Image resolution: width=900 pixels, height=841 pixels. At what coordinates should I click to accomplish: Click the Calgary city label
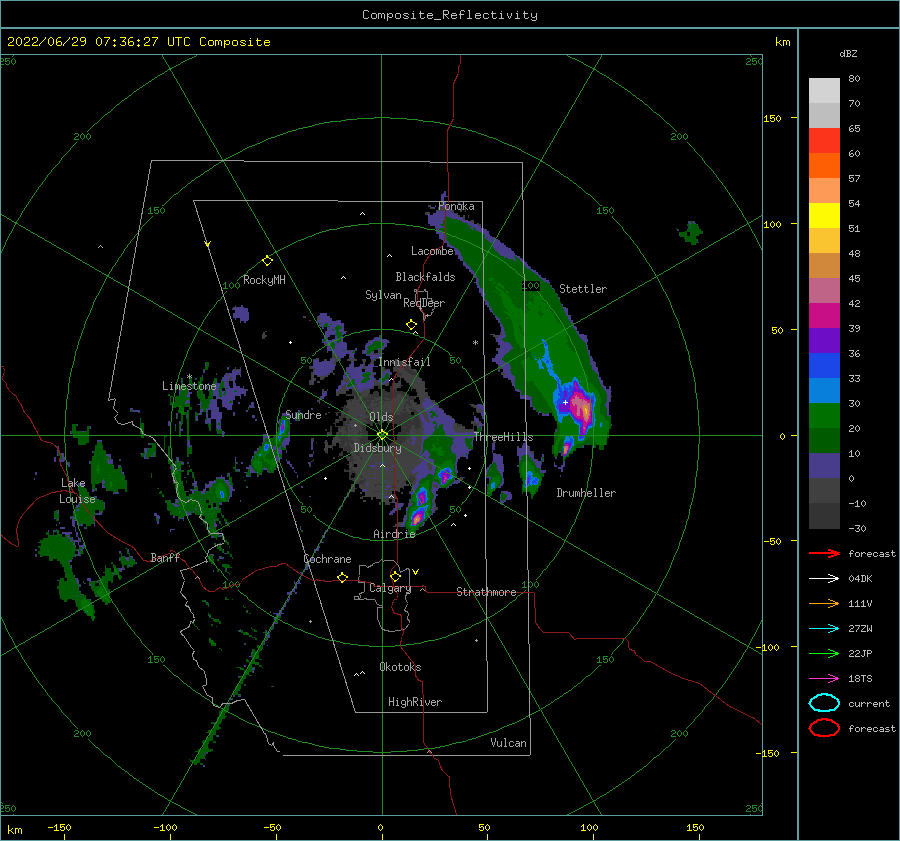[390, 588]
